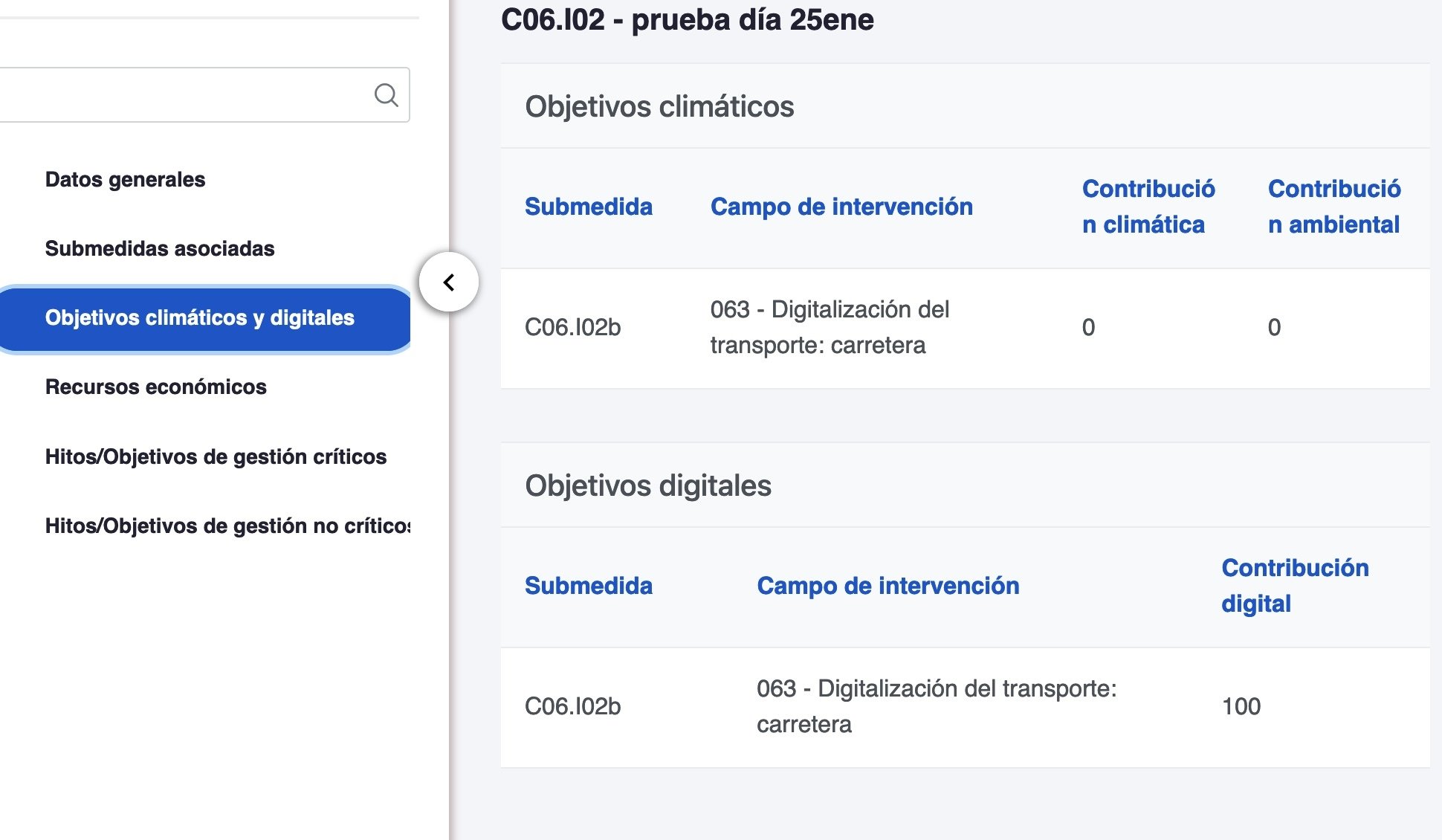Collapse the sidebar with chevron button

point(448,282)
